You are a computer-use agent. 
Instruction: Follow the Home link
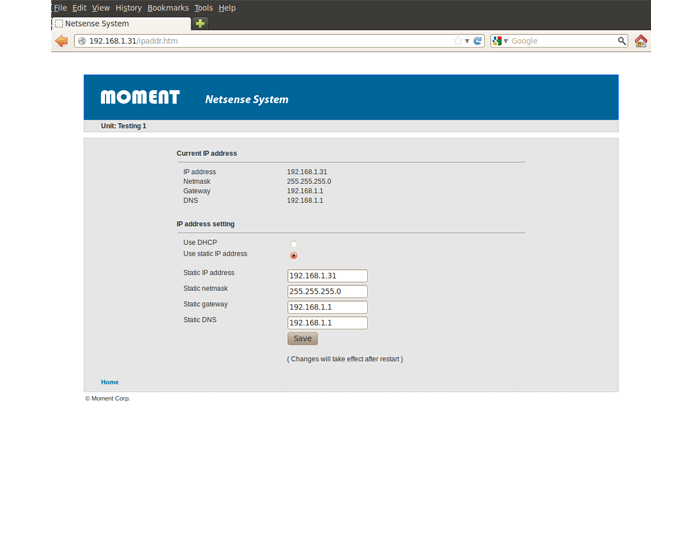pyautogui.click(x=110, y=382)
